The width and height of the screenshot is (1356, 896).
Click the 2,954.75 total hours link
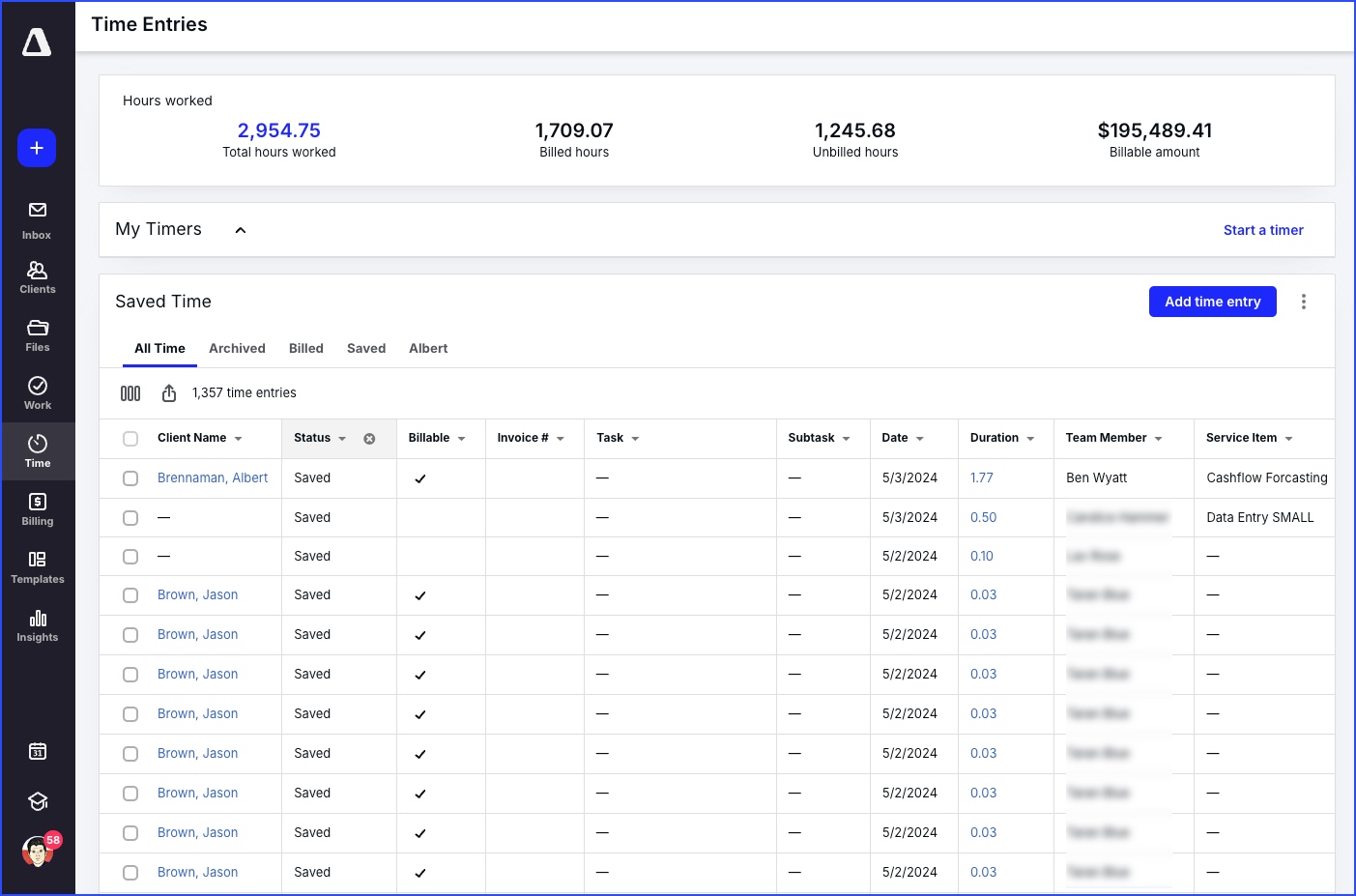pos(279,130)
